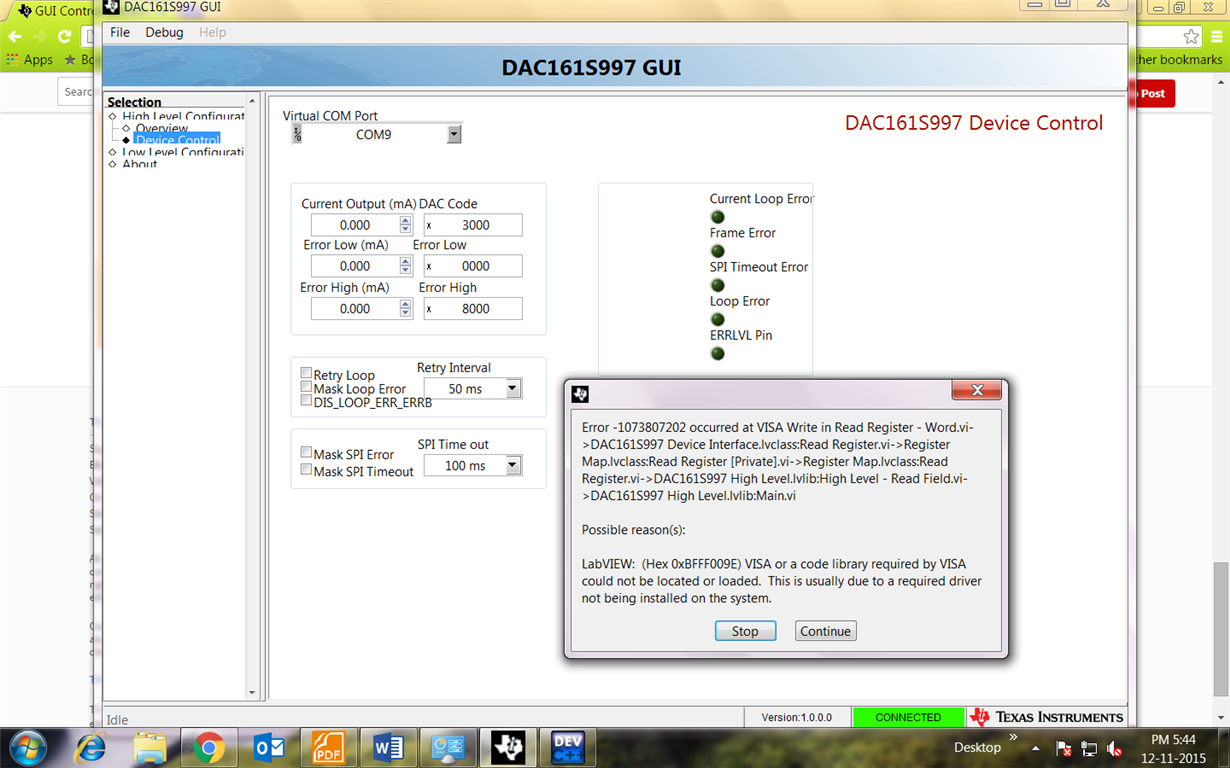Image resolution: width=1230 pixels, height=768 pixels.
Task: Click the SPI Timeout Error LED indicator
Action: click(x=717, y=285)
